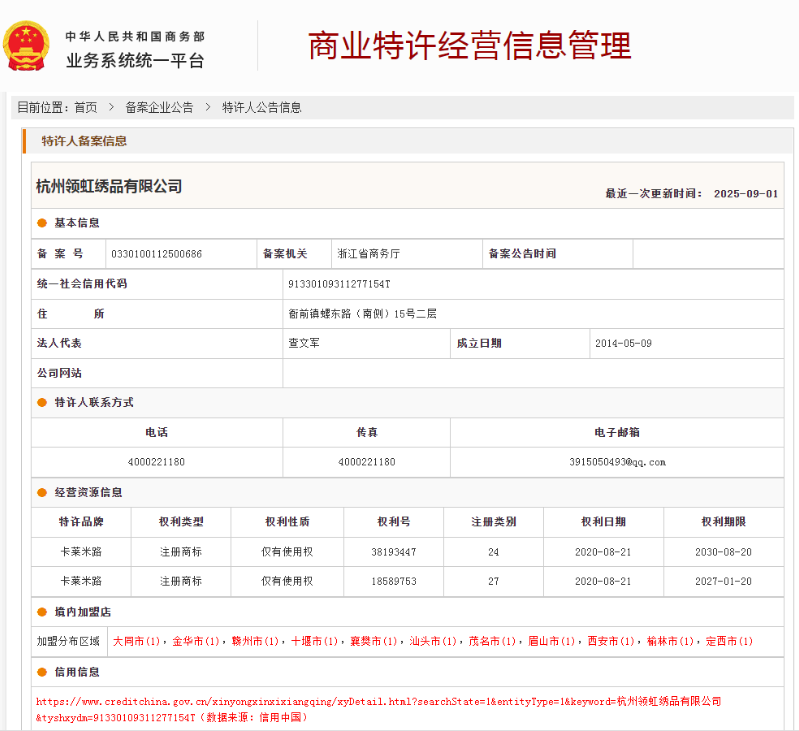Select the 大同市(1) franchise region link

point(136,641)
